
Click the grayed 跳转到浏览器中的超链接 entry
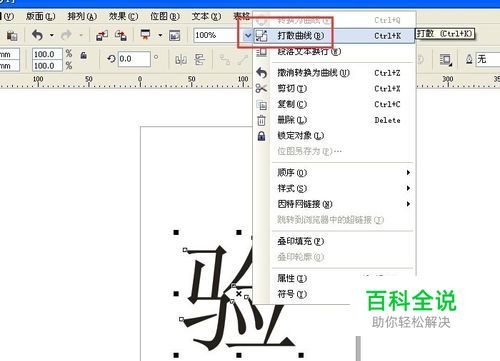click(x=334, y=220)
